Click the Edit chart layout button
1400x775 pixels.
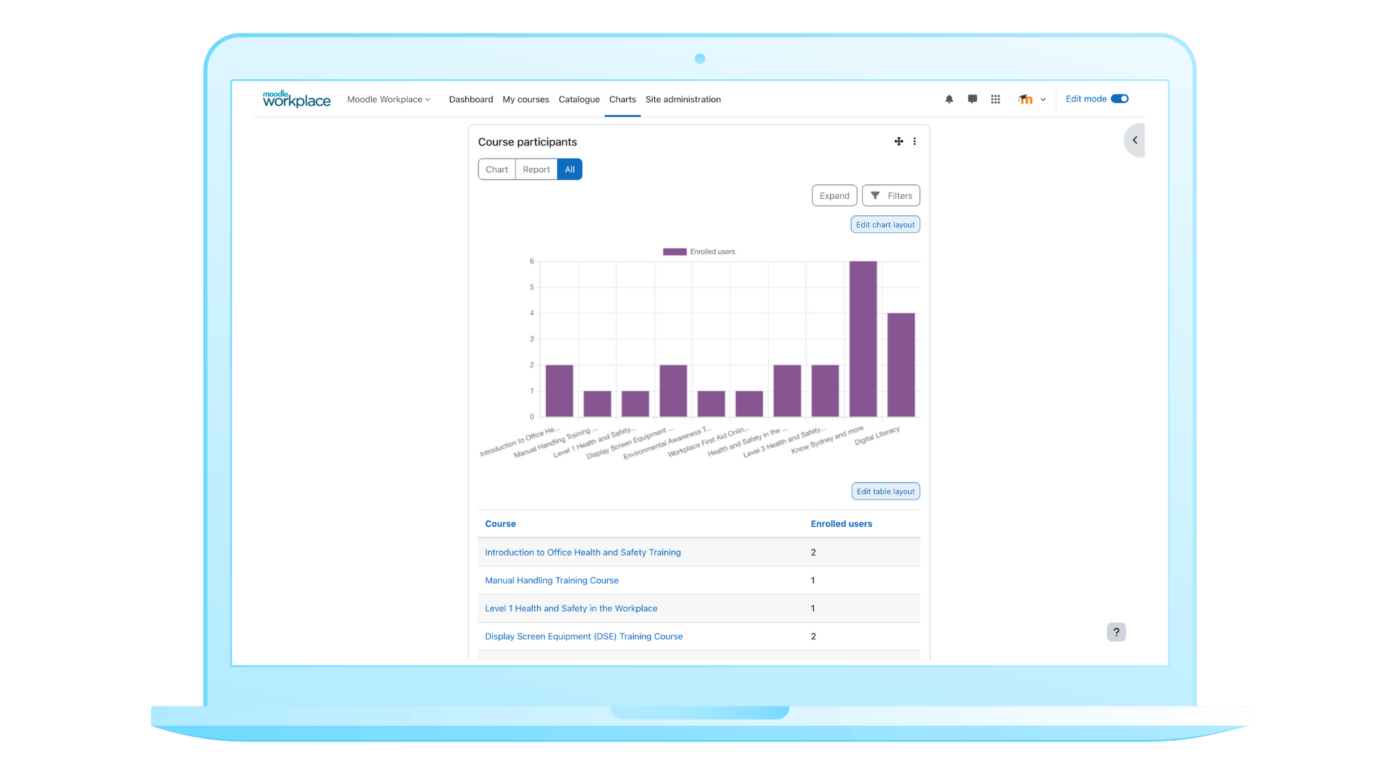point(885,224)
